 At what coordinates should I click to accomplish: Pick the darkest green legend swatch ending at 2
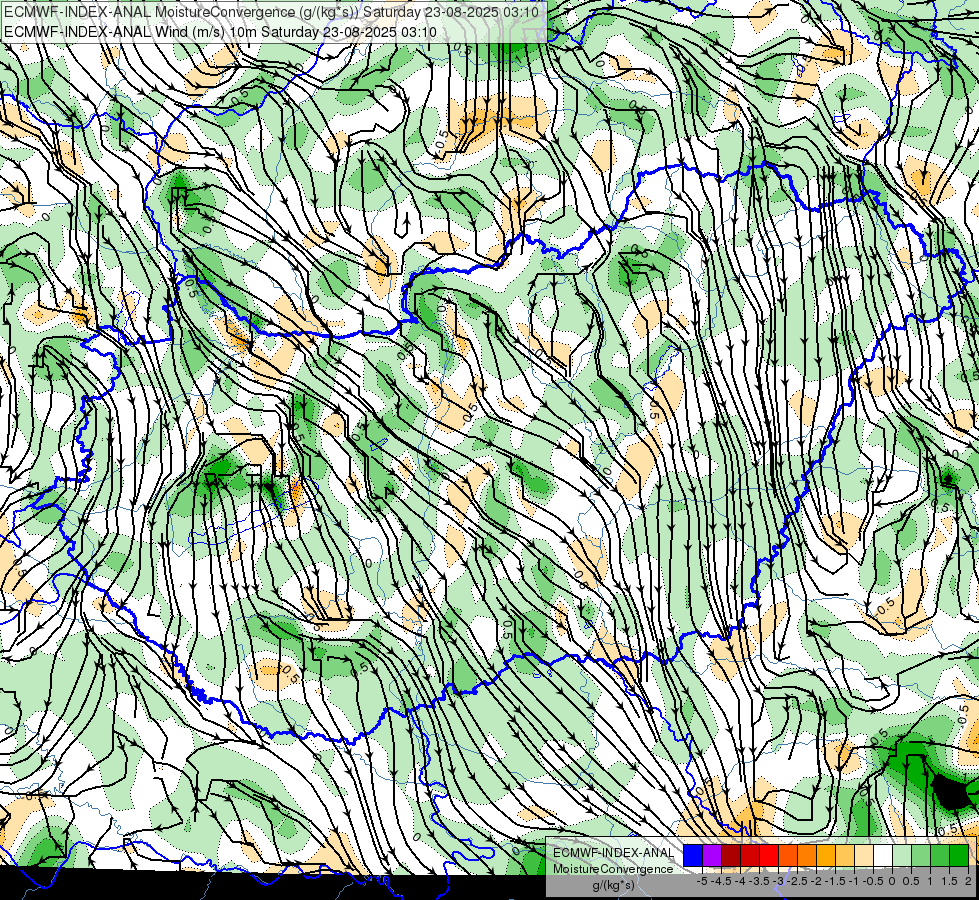(x=959, y=856)
